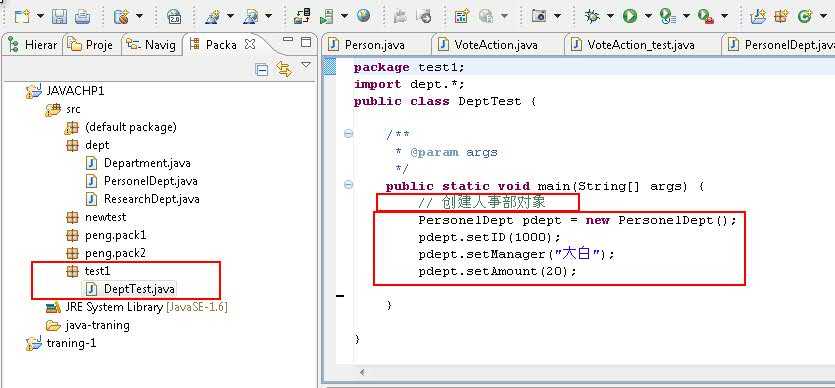Select the JAVACHP1 project node
835x388 pixels.
click(75, 91)
